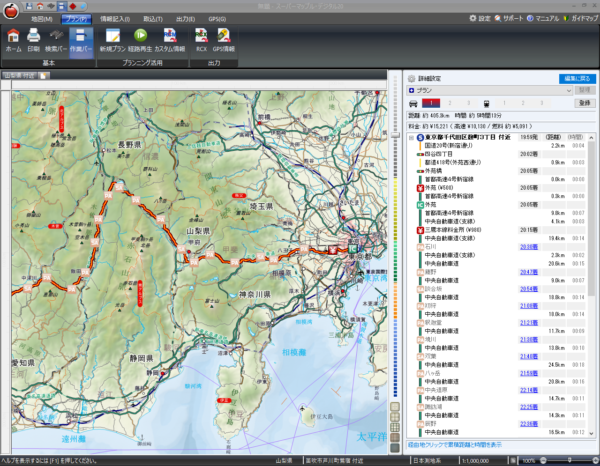
Task: Click the 印刷 print ribbon icon
Action: click(x=34, y=40)
